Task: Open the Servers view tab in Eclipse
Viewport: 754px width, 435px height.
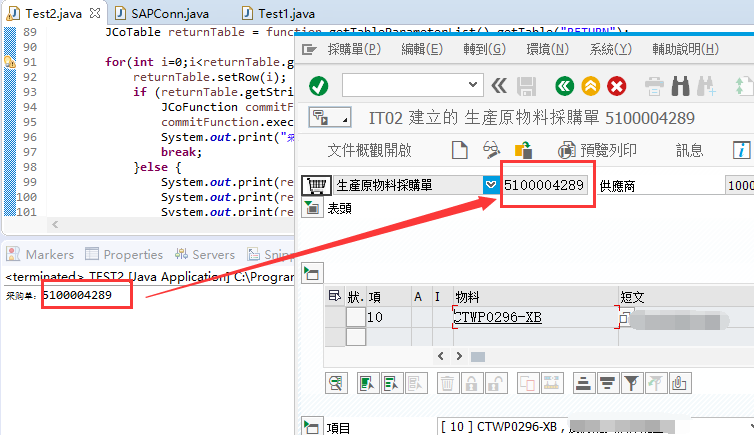Action: (205, 254)
